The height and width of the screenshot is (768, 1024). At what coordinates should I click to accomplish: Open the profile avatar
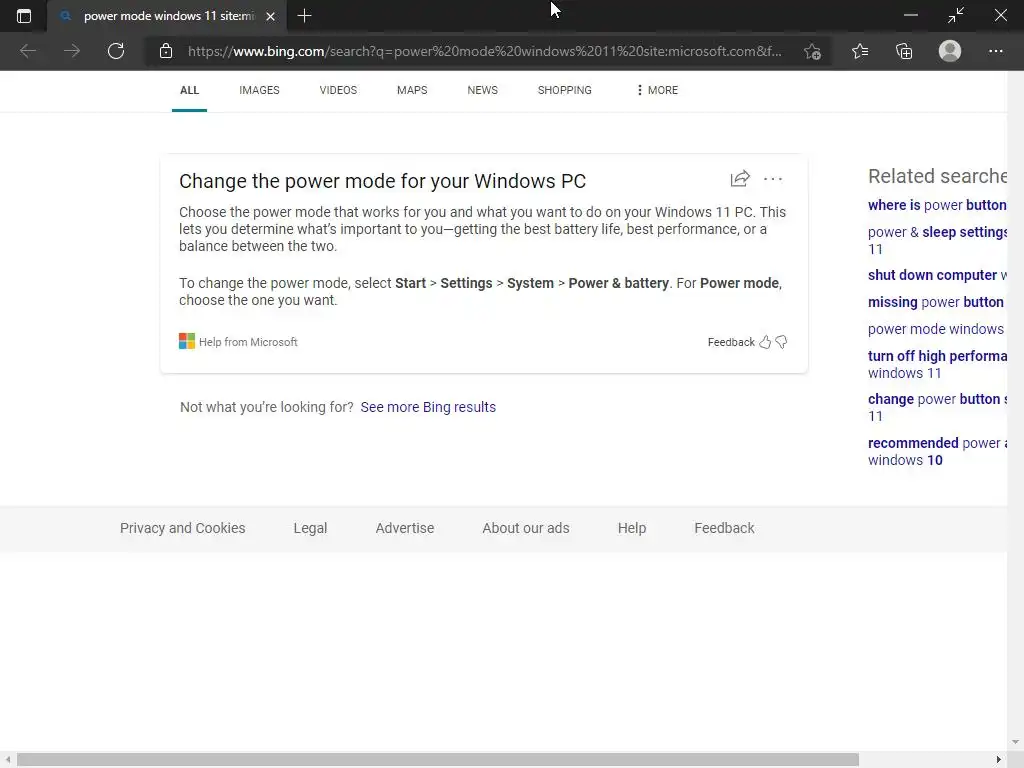click(950, 51)
